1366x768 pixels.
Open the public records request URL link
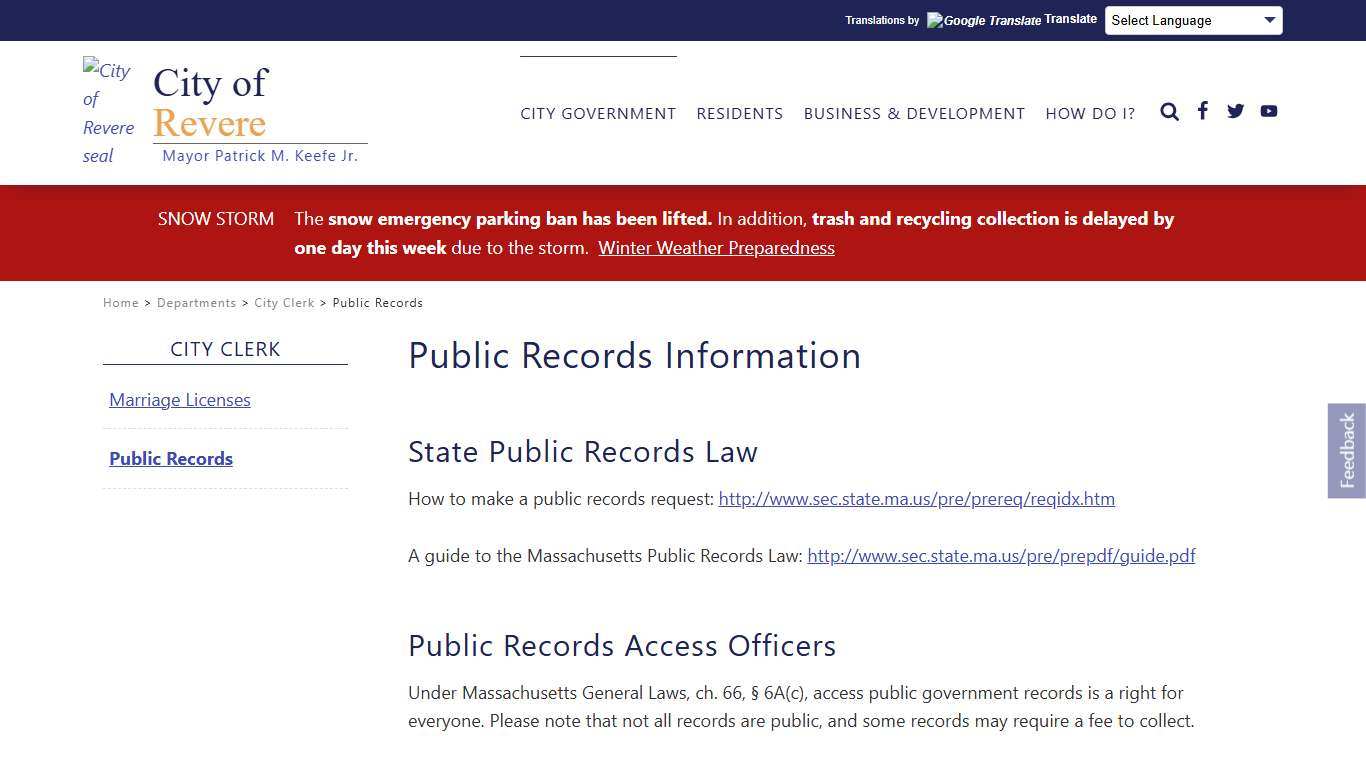(x=916, y=499)
